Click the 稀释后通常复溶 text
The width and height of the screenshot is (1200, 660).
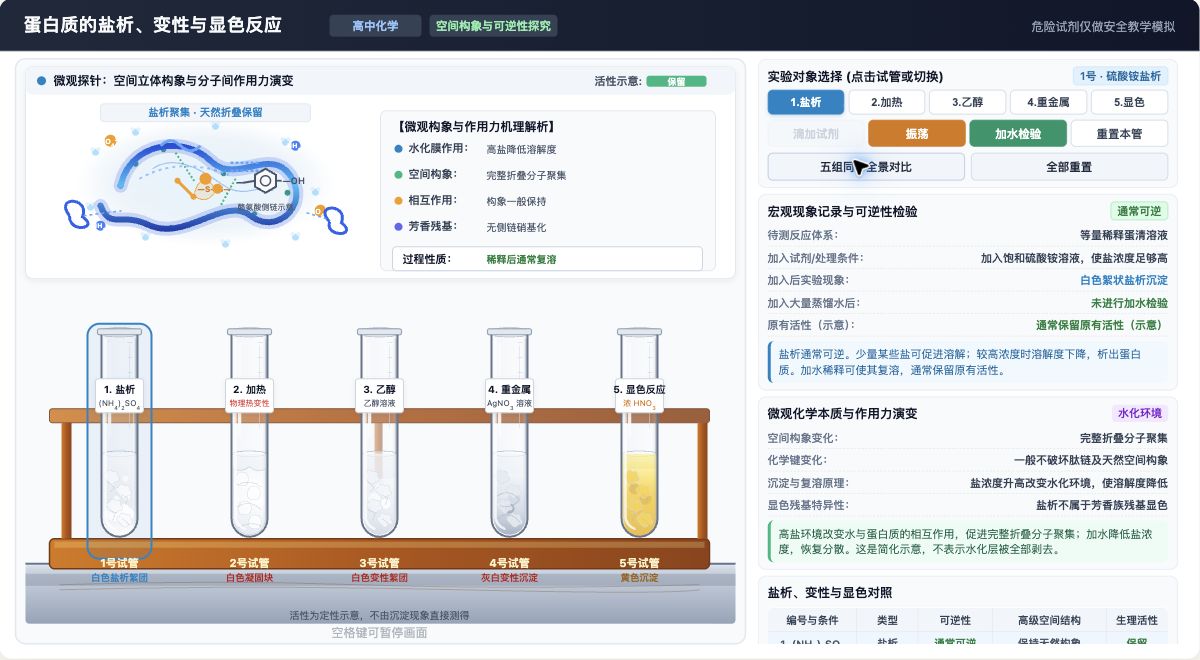pyautogui.click(x=521, y=259)
